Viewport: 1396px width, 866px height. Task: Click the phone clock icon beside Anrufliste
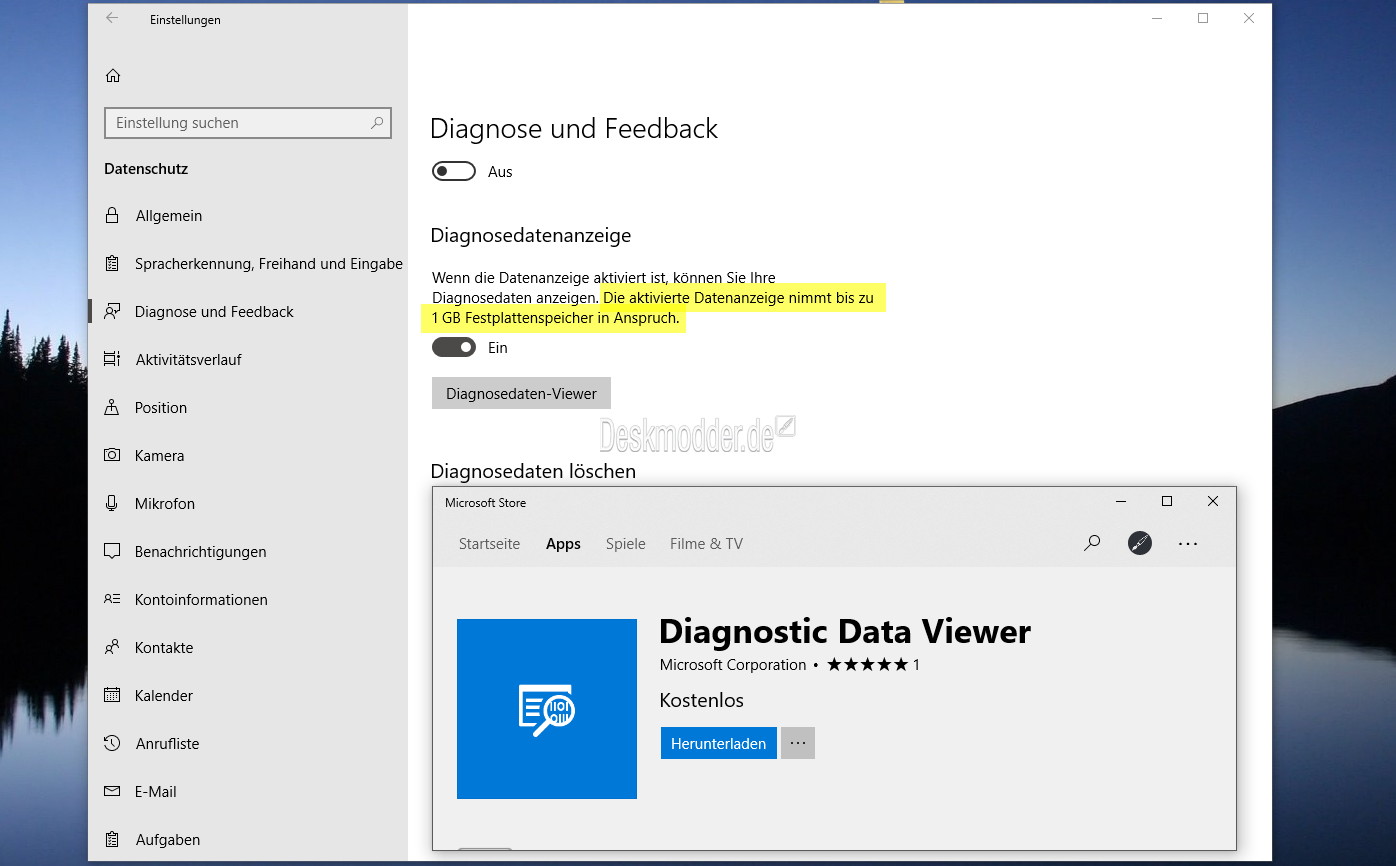click(113, 743)
